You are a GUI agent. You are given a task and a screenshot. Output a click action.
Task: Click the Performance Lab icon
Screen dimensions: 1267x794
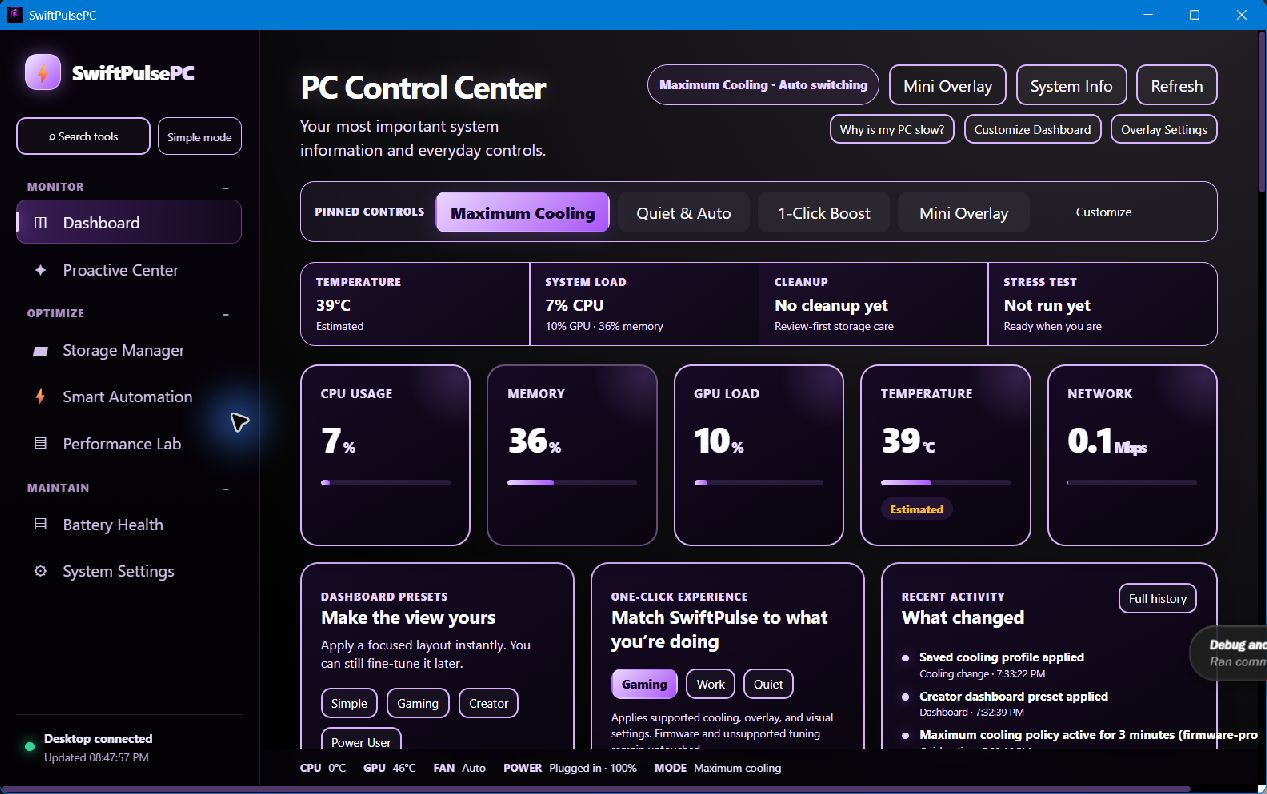[40, 443]
